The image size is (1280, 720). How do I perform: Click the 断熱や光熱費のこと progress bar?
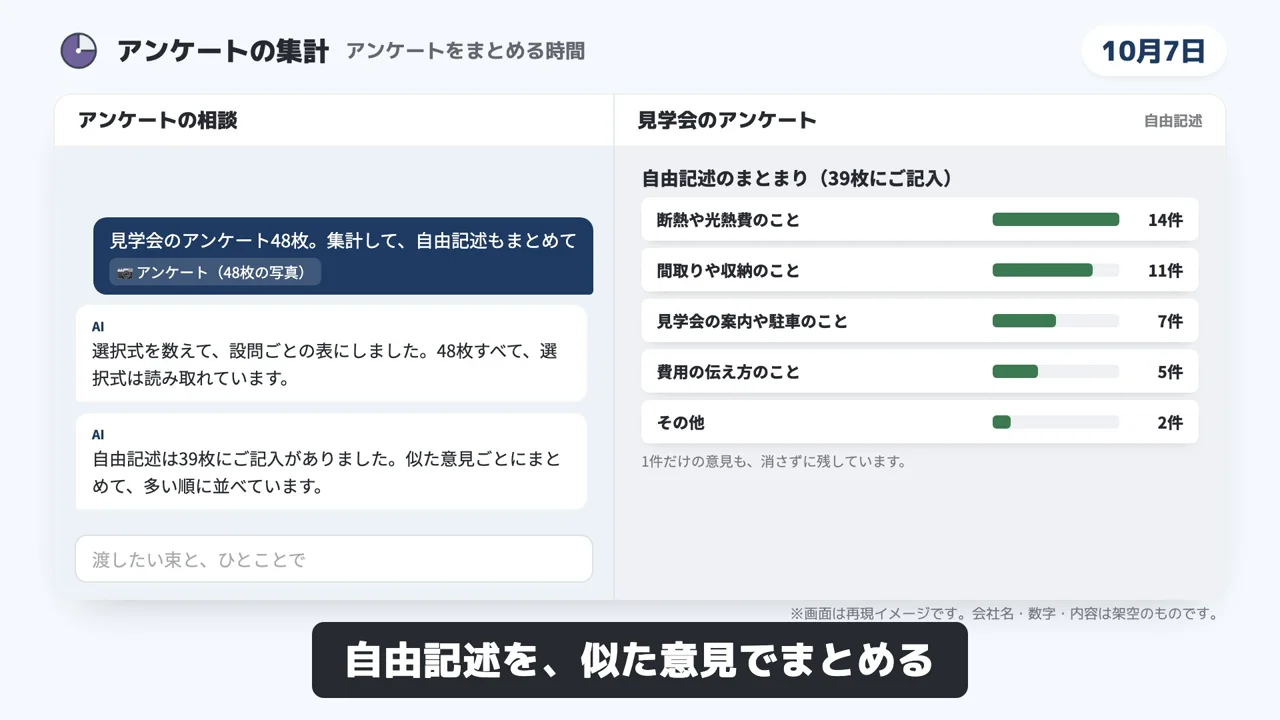(x=1055, y=220)
